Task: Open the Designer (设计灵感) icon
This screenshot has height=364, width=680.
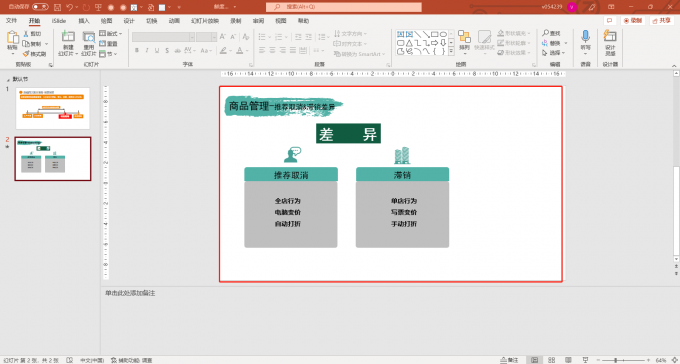Action: click(610, 36)
